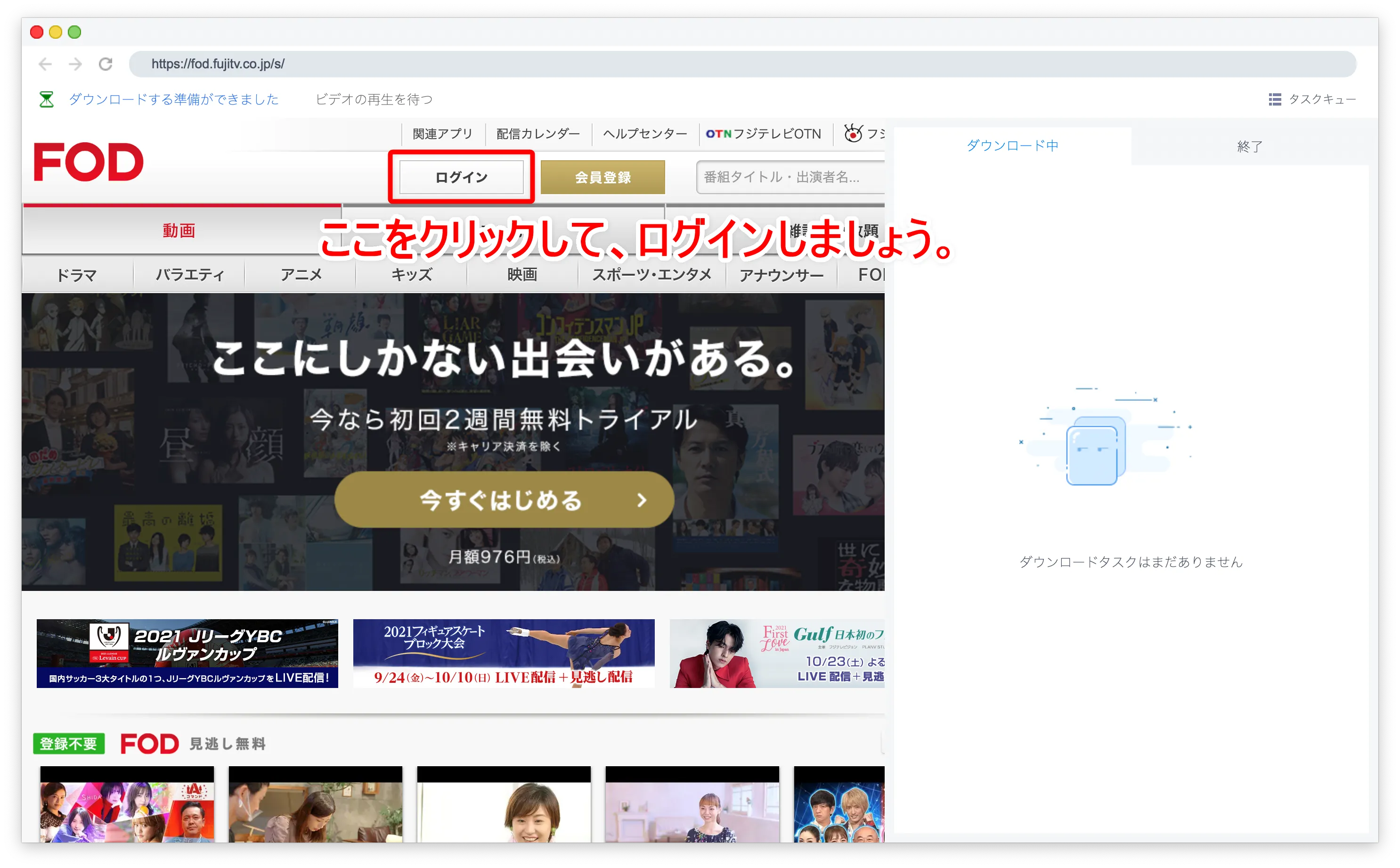
Task: Open the 映画 category
Action: (x=522, y=275)
